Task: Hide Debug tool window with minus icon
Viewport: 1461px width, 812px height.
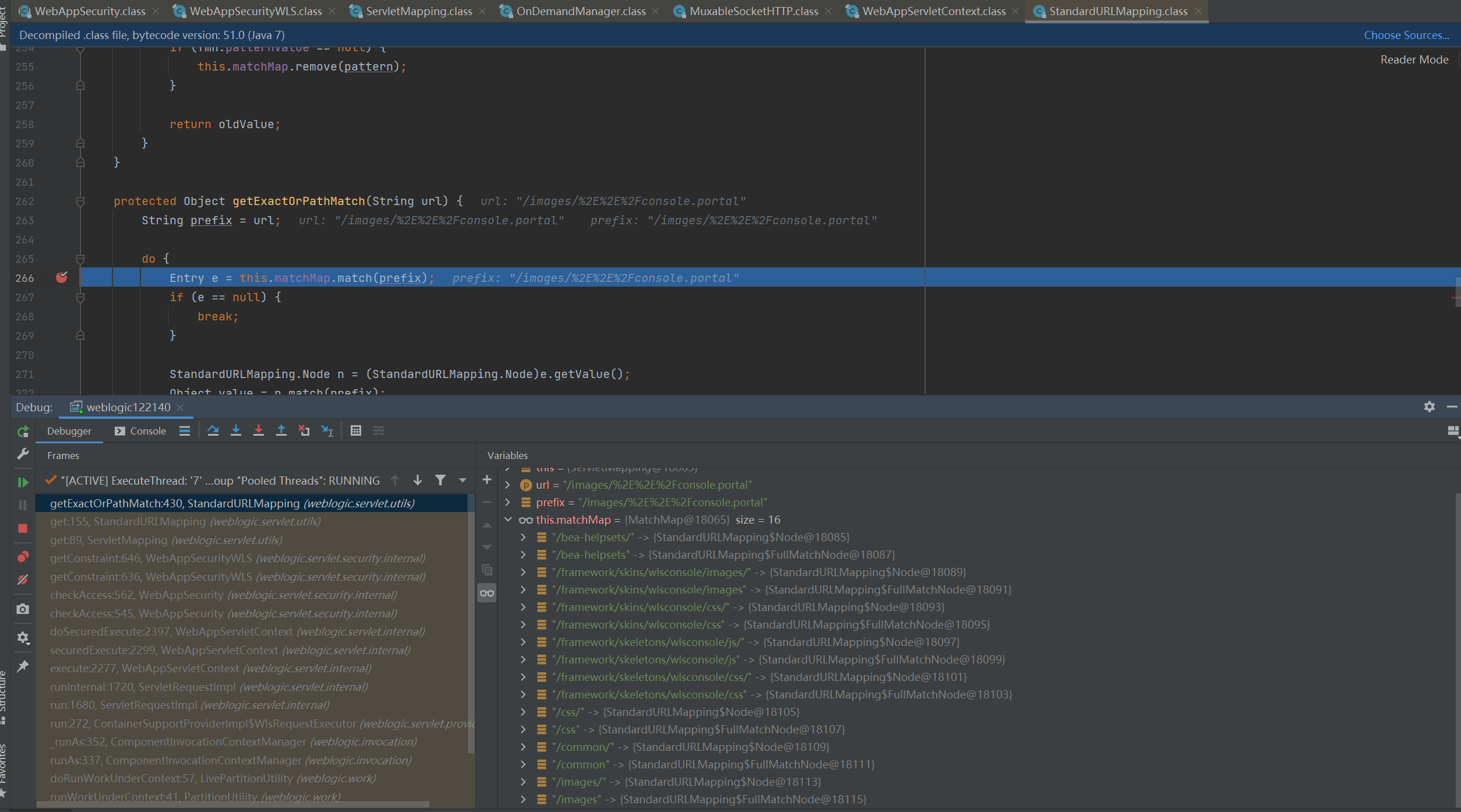Action: [1452, 407]
